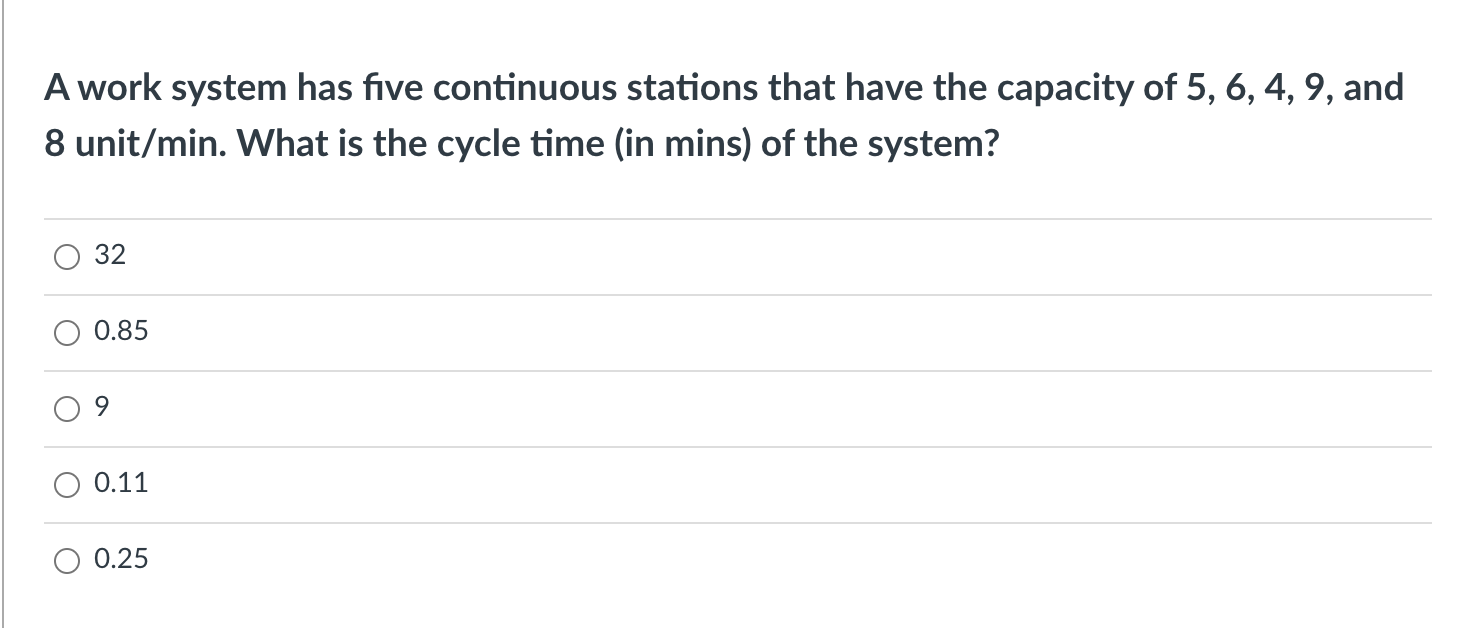Image resolution: width=1472 pixels, height=628 pixels.
Task: Select the radio button for answer 0.25
Action: pyautogui.click(x=66, y=560)
